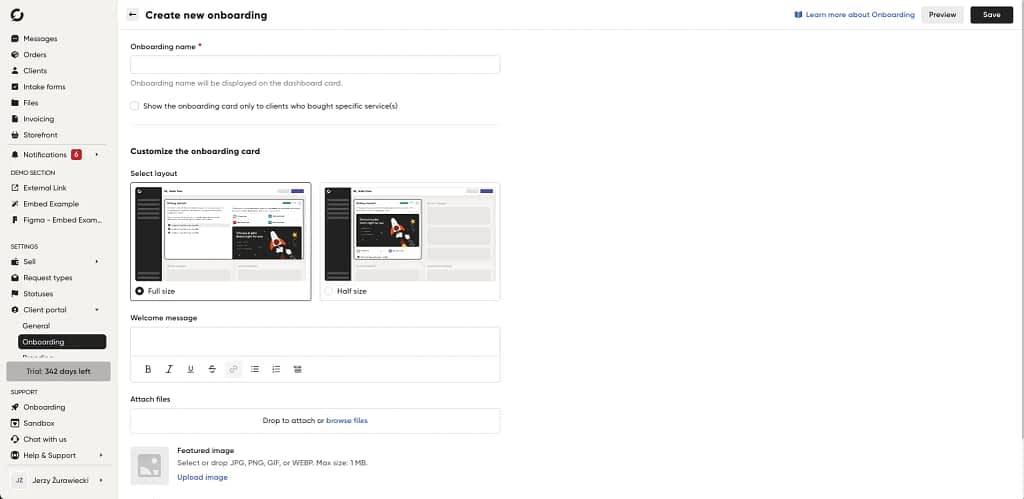Insert a bulleted list
This screenshot has width=1024, height=499.
(x=255, y=369)
